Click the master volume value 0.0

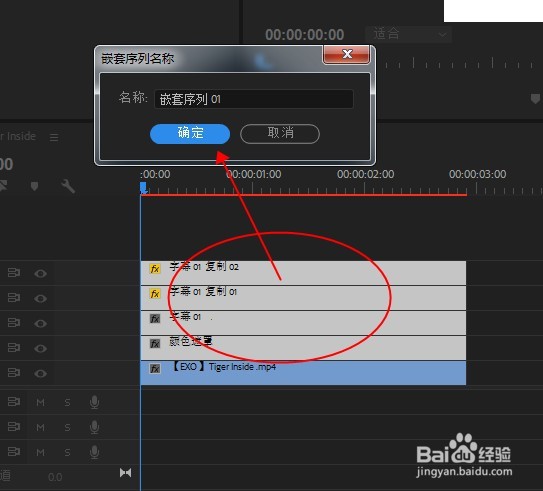click(55, 477)
